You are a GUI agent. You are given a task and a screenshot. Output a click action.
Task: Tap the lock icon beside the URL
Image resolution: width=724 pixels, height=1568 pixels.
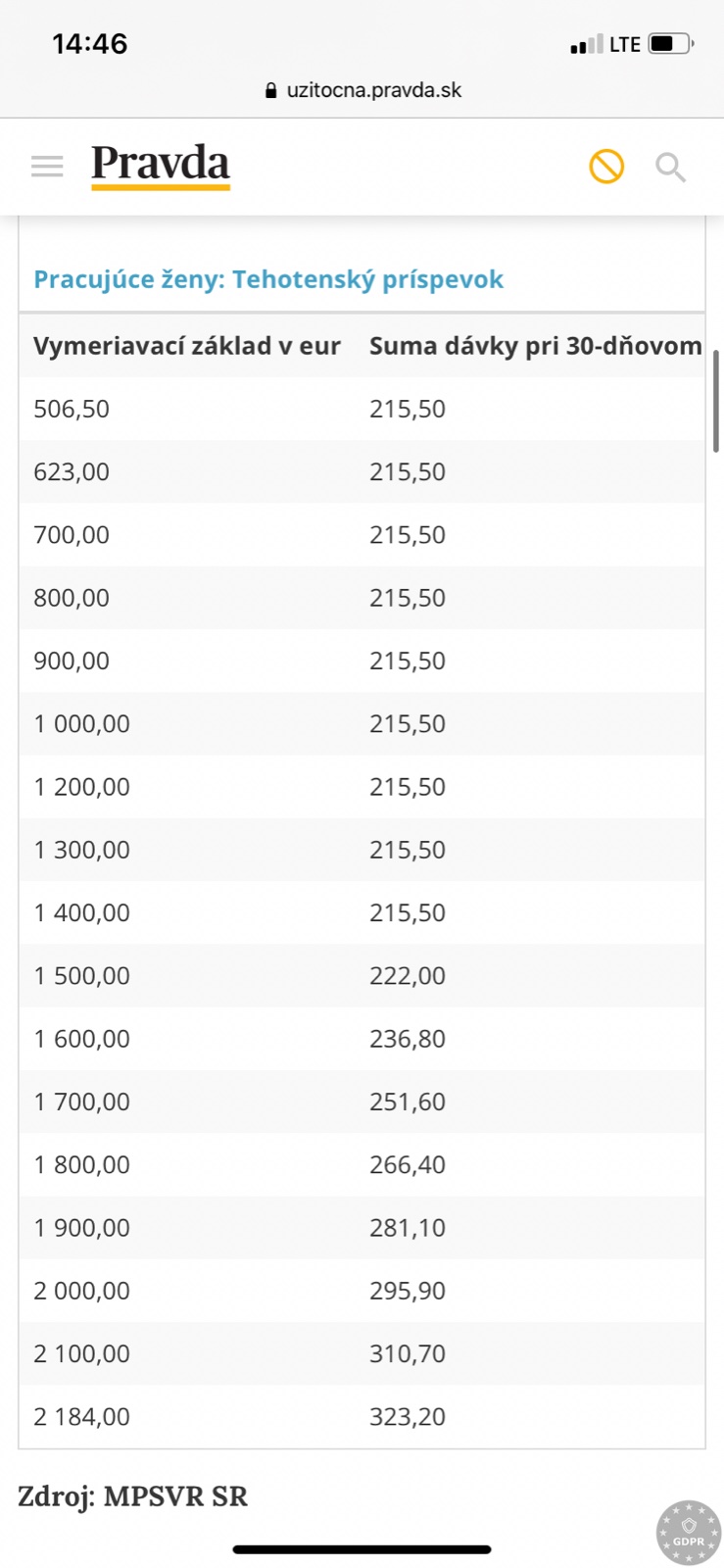(x=271, y=90)
